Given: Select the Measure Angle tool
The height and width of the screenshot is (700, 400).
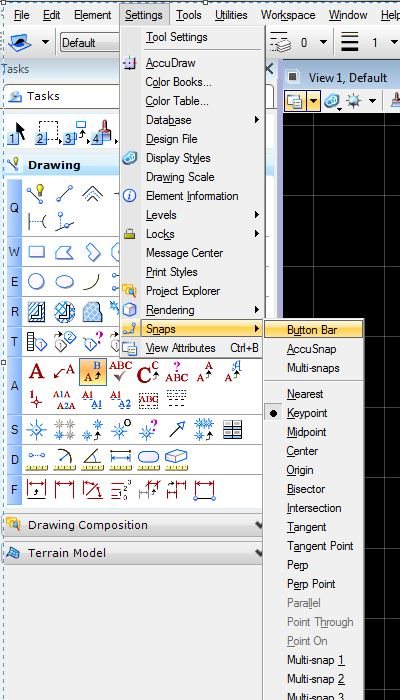Looking at the screenshot, I should click(x=92, y=460).
